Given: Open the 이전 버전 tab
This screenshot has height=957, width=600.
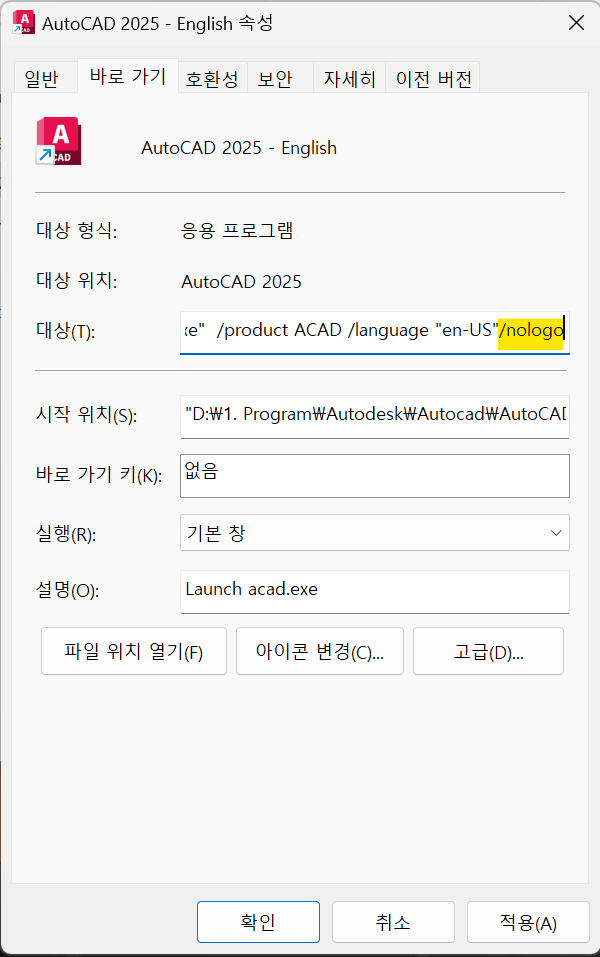Looking at the screenshot, I should point(433,79).
